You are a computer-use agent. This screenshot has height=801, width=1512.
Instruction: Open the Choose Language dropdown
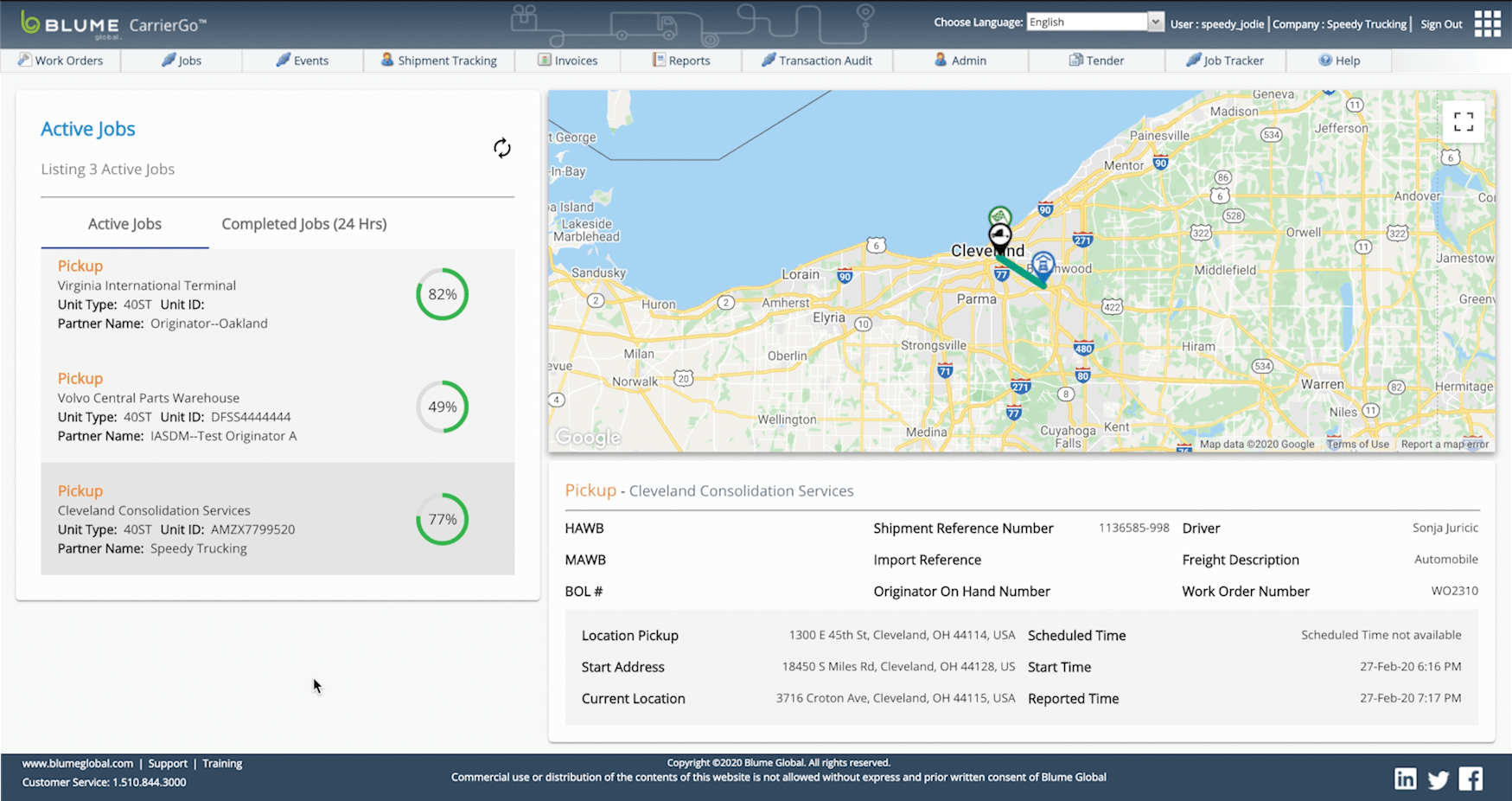(1156, 22)
